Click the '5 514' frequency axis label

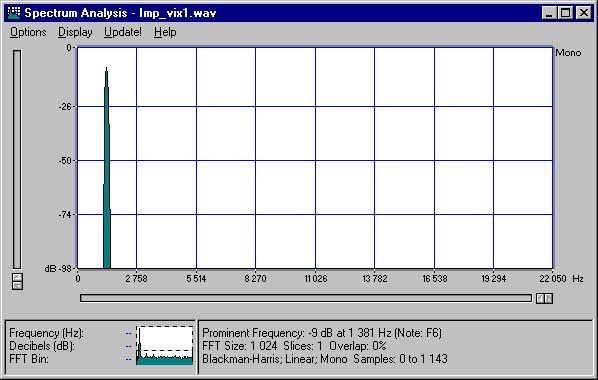[196, 279]
